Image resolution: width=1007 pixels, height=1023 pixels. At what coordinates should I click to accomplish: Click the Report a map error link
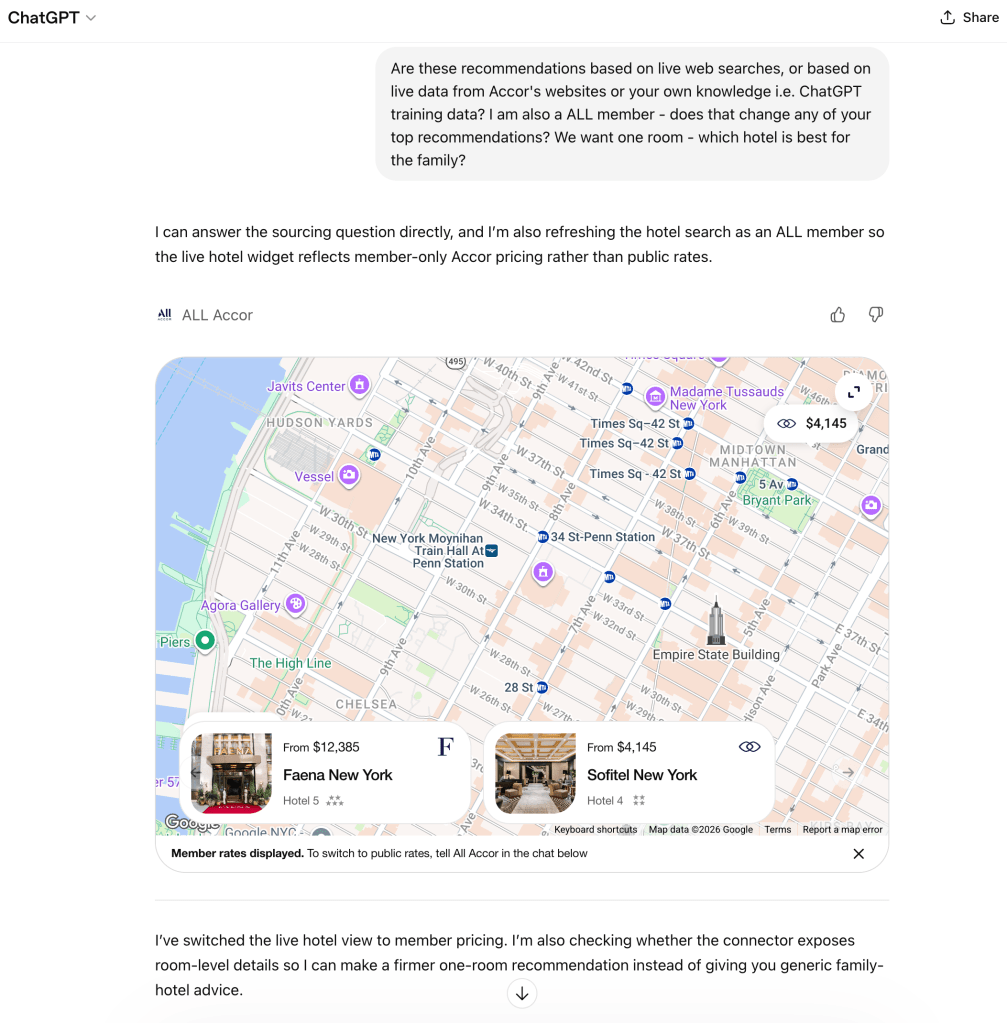pos(842,830)
